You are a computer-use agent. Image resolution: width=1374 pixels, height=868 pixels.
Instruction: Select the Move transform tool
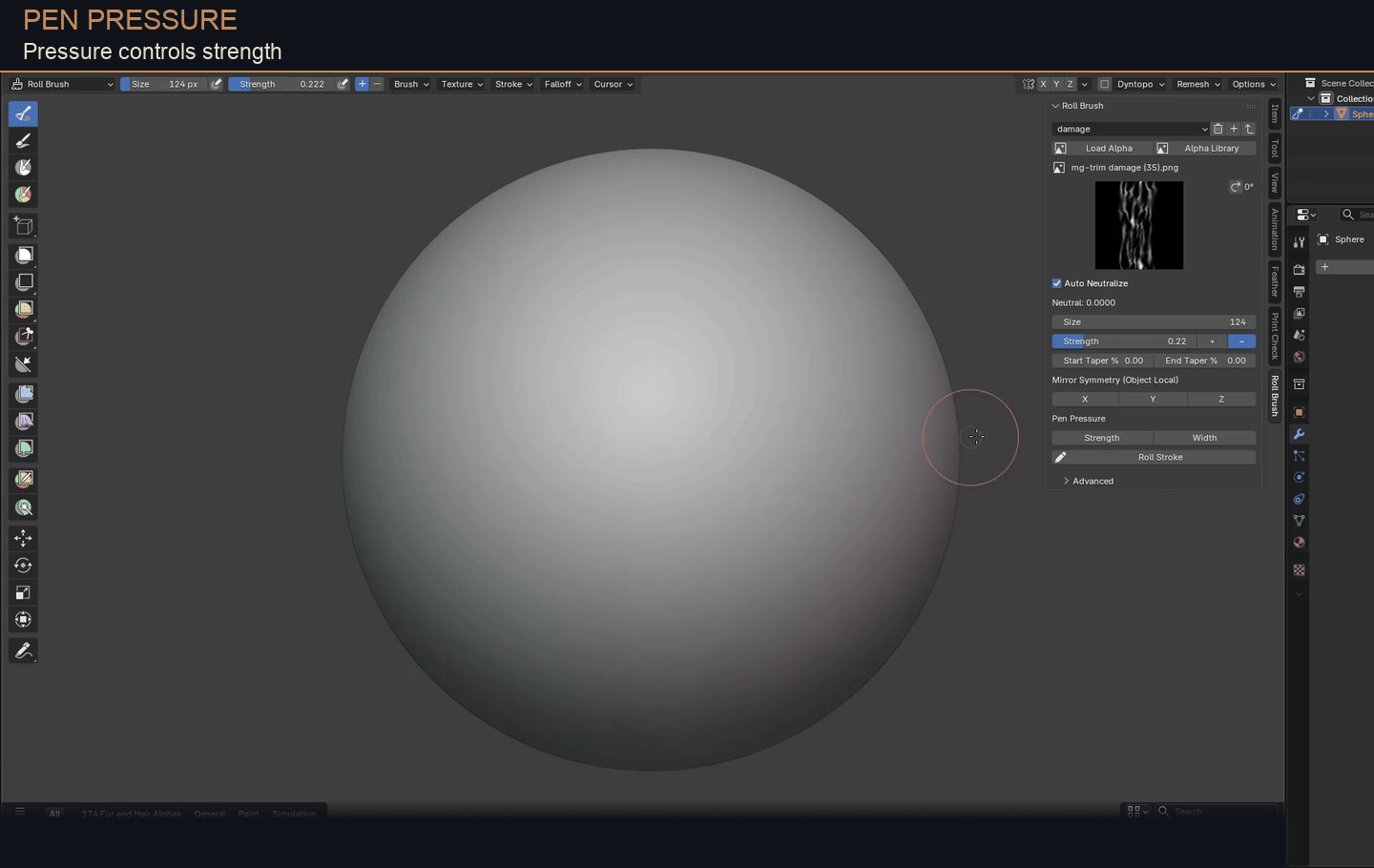click(x=24, y=539)
